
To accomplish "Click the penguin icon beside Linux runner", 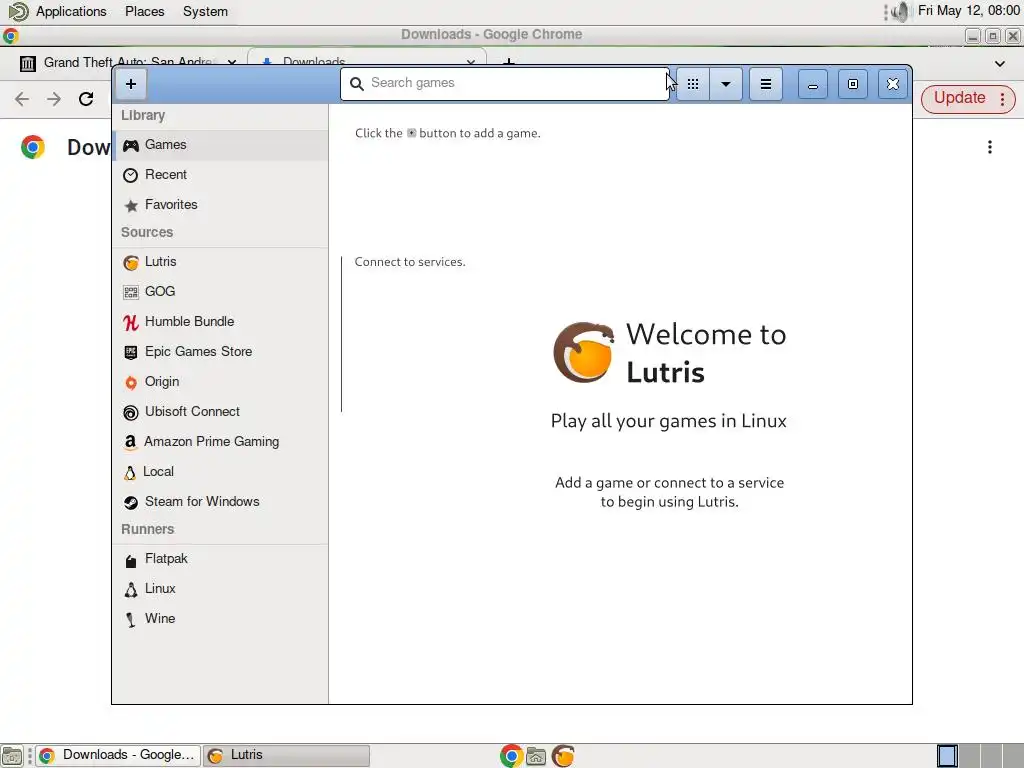I will [131, 590].
